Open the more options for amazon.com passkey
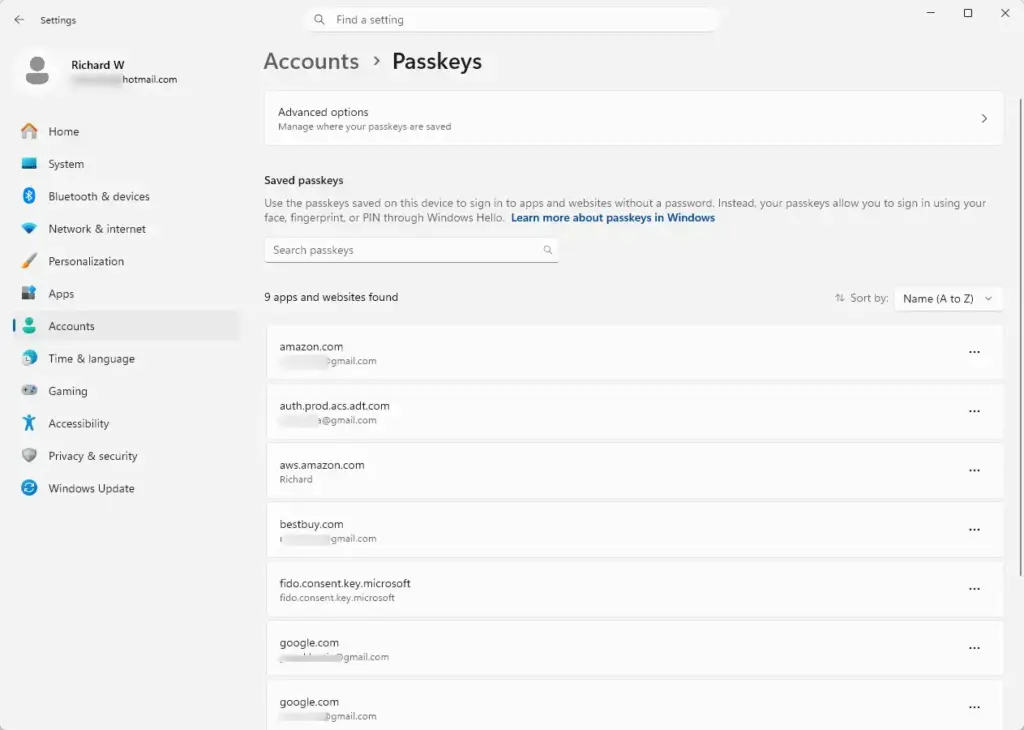The height and width of the screenshot is (730, 1024). point(974,353)
